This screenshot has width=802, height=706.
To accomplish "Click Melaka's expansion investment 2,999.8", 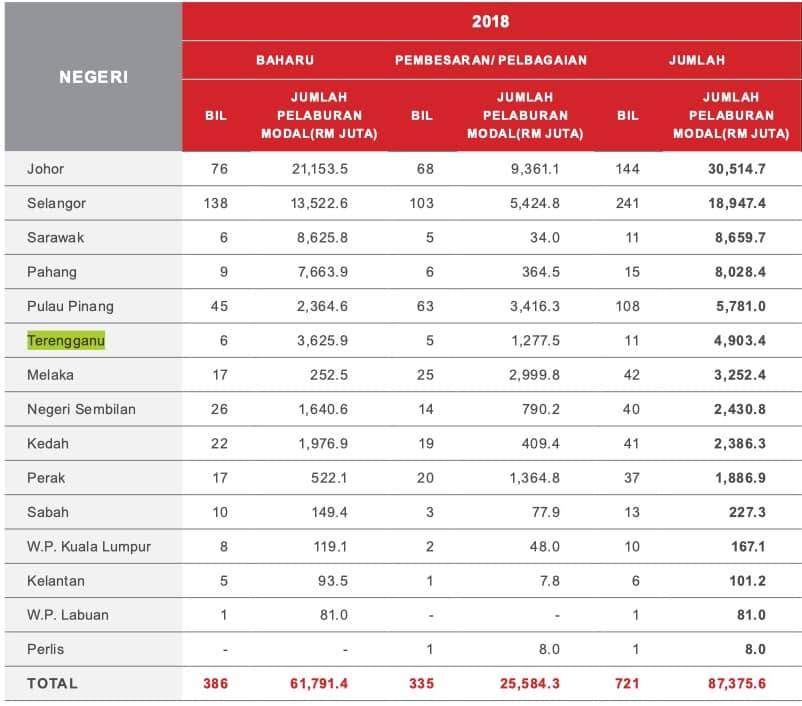I will pyautogui.click(x=534, y=374).
